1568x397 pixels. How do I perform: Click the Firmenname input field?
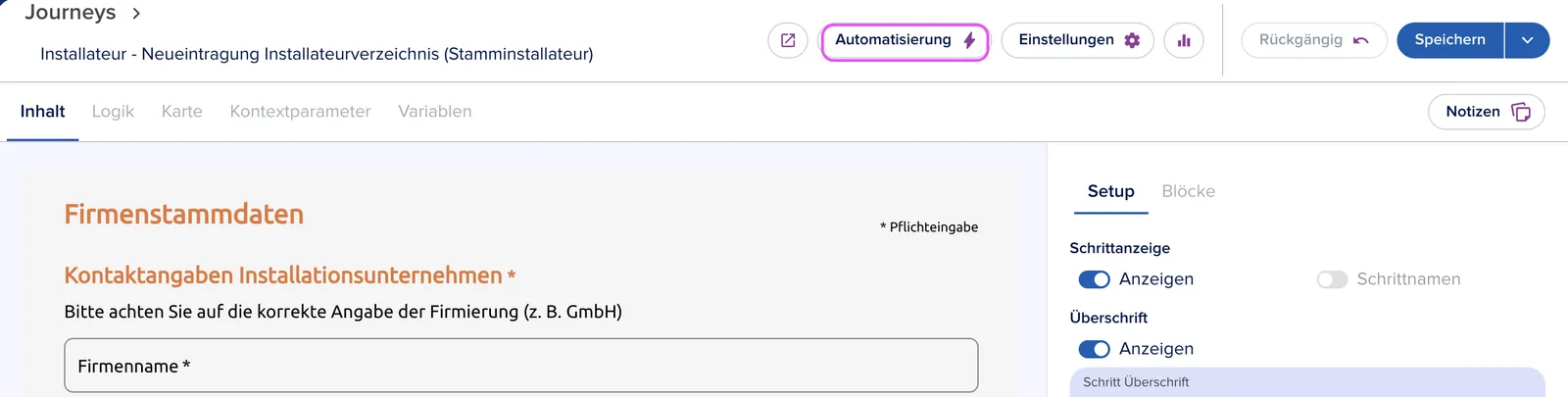tap(521, 366)
